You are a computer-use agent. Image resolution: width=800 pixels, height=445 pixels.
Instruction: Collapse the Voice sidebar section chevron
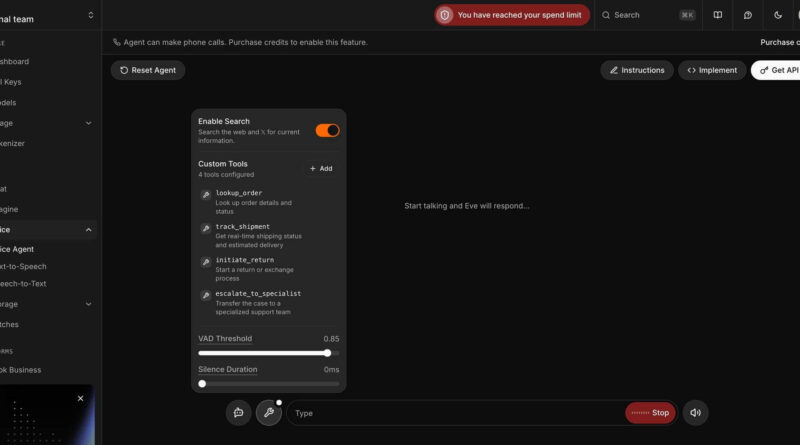click(88, 230)
